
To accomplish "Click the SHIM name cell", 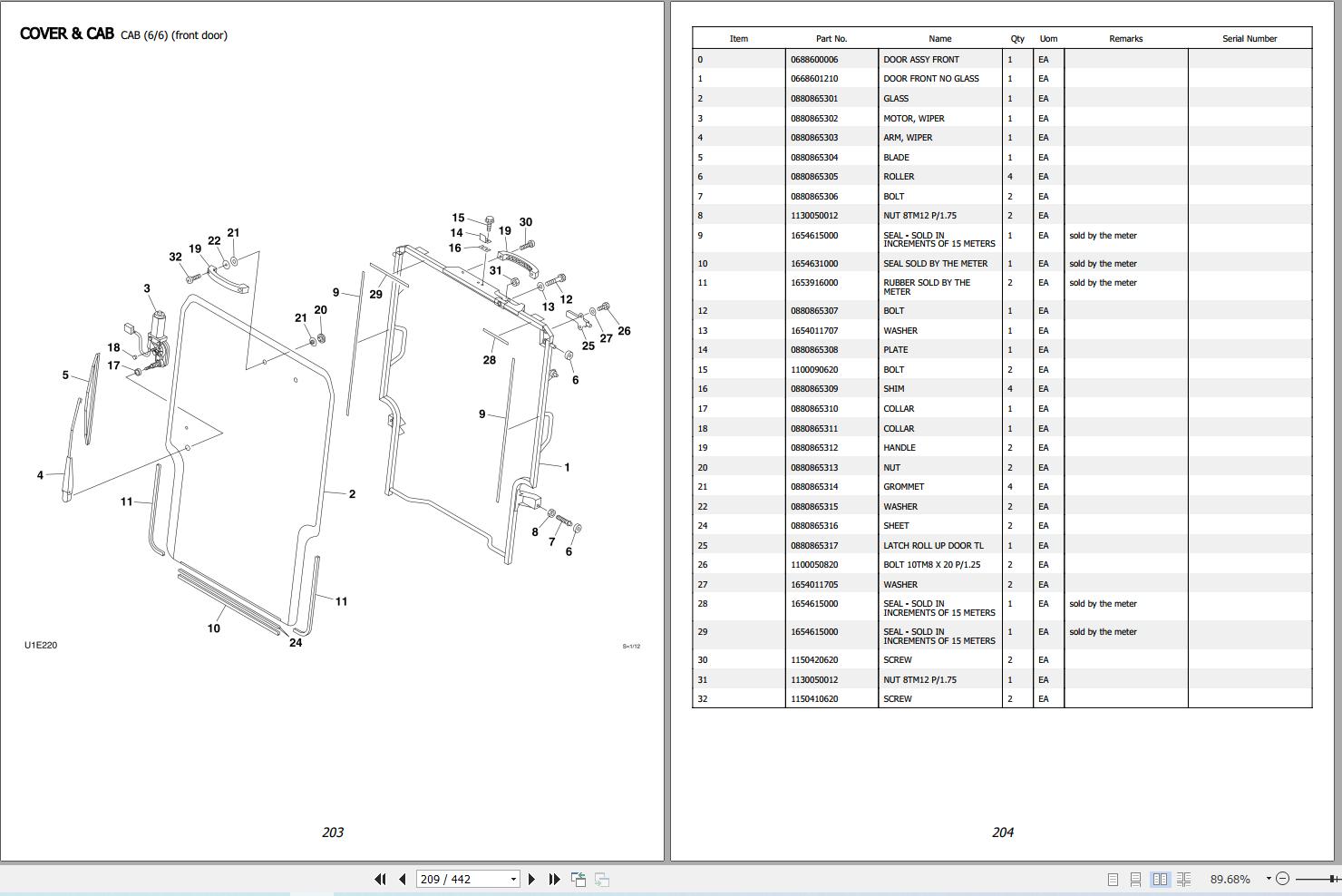I will tap(894, 389).
